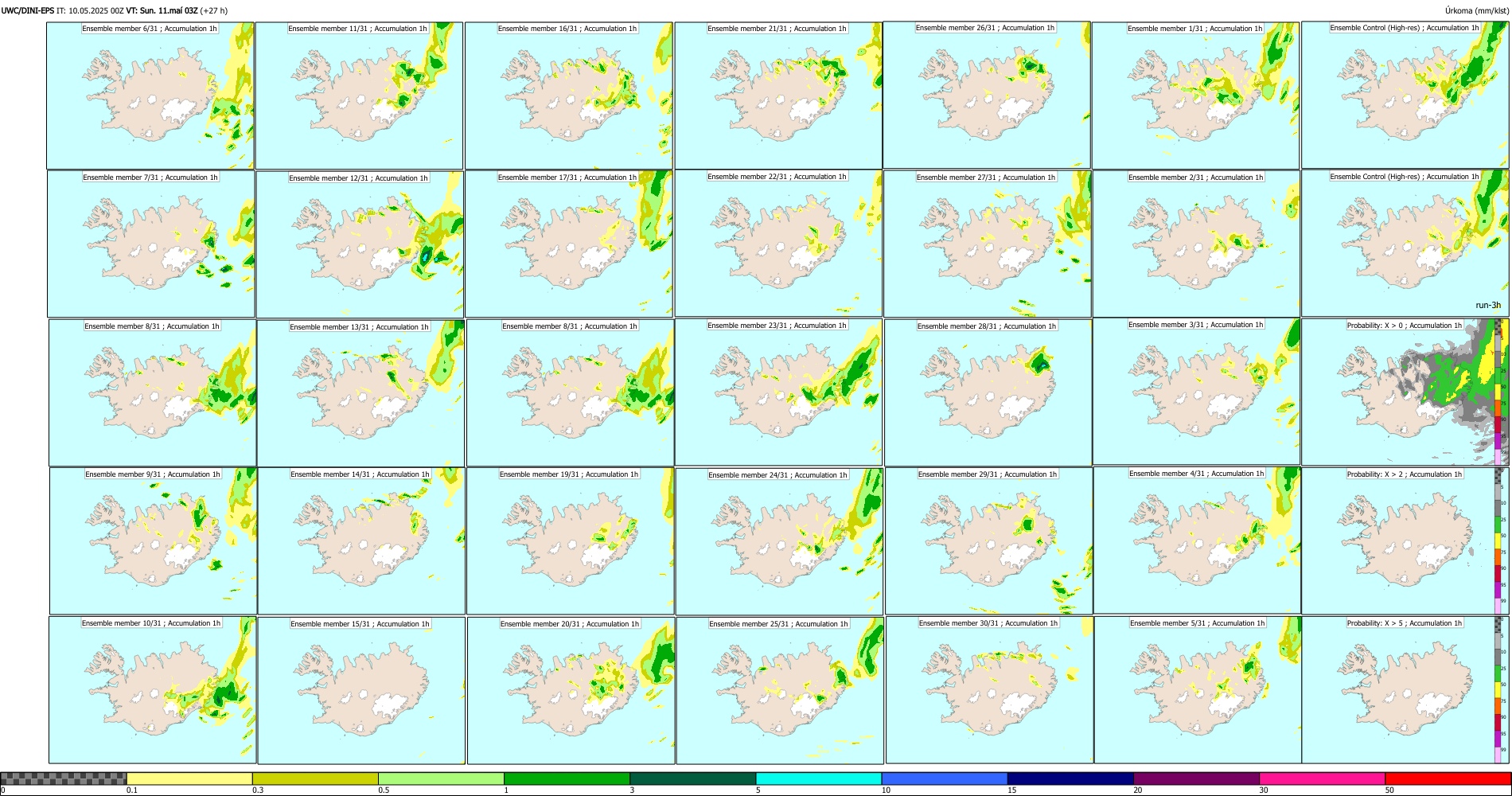The image size is (1512, 796).
Task: Pick the Ensemble member 27/31 map panel
Action: click(x=988, y=244)
